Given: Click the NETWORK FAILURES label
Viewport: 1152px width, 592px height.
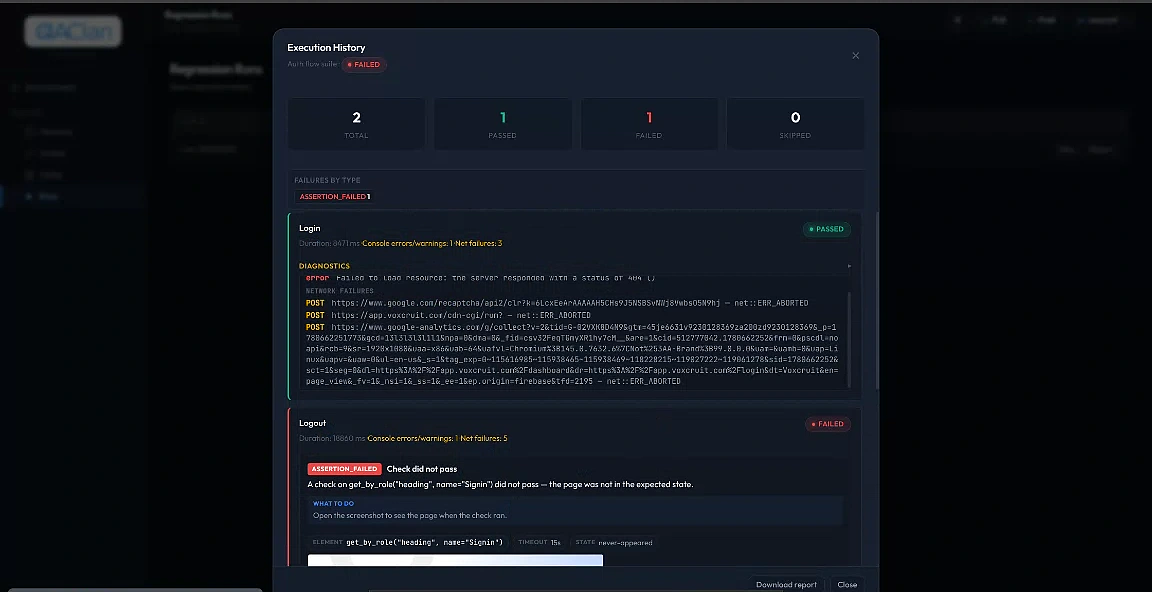Looking at the screenshot, I should pos(339,291).
